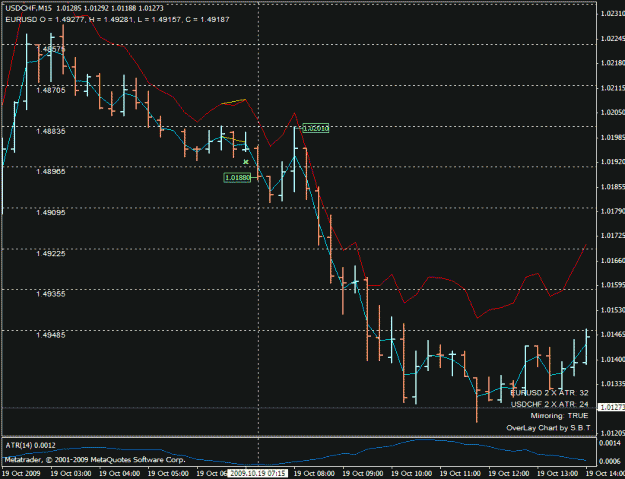Click the 1.01855 price on right axis
Screen dimensions: 625x479
pos(613,187)
